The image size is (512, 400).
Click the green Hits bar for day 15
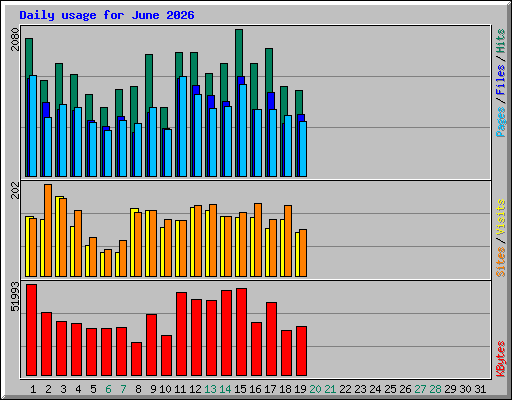tap(239, 53)
